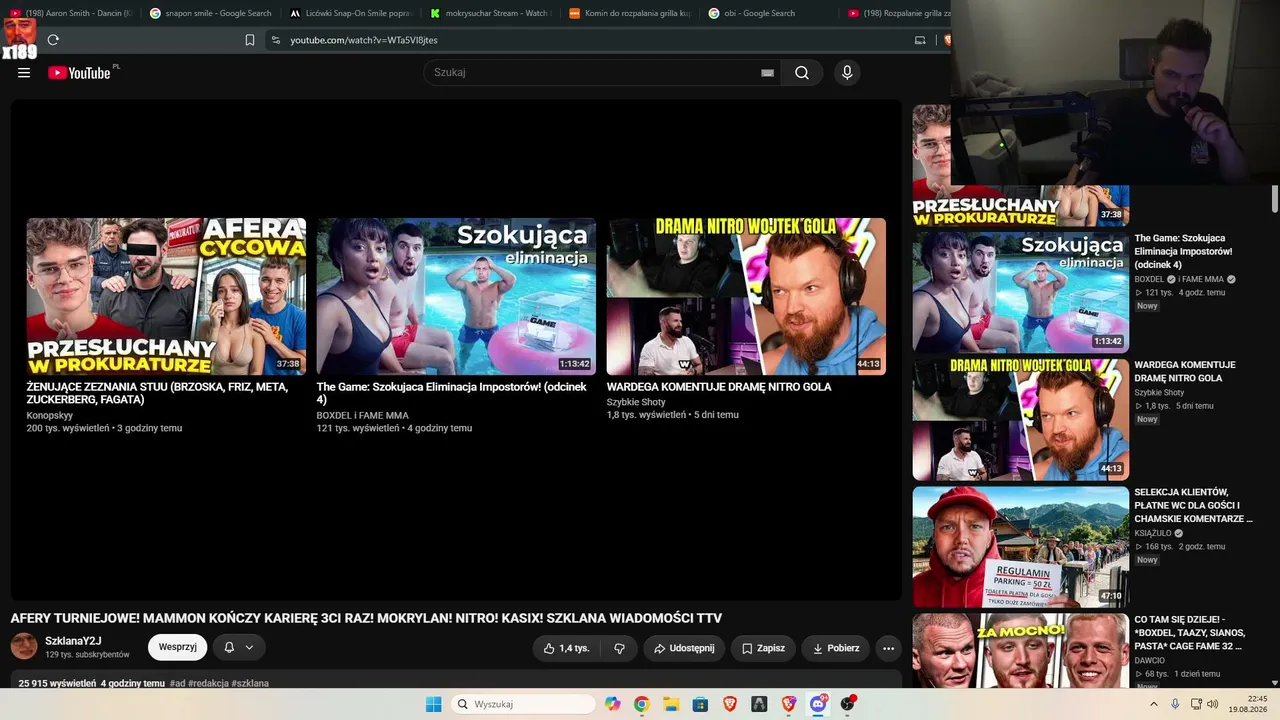Screen dimensions: 1280x720
Task: Save the video with the Zapisz button
Action: [x=763, y=648]
